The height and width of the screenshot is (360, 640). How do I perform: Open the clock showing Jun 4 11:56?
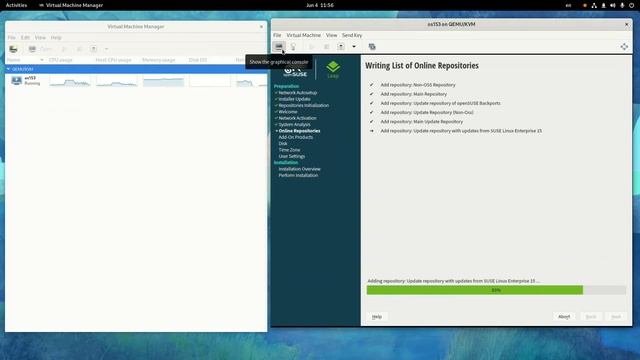[x=320, y=5]
